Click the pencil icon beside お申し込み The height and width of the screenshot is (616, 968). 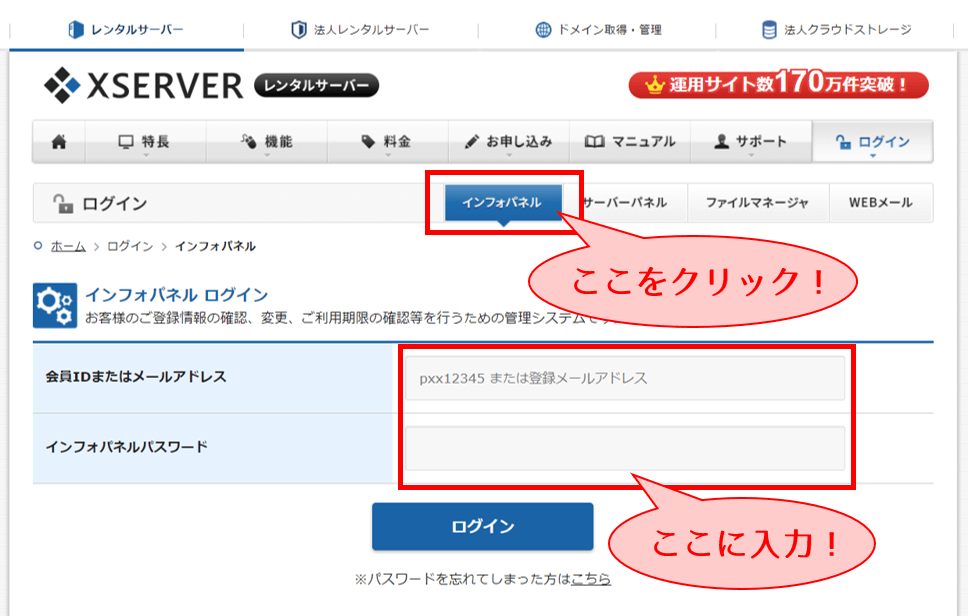click(472, 142)
